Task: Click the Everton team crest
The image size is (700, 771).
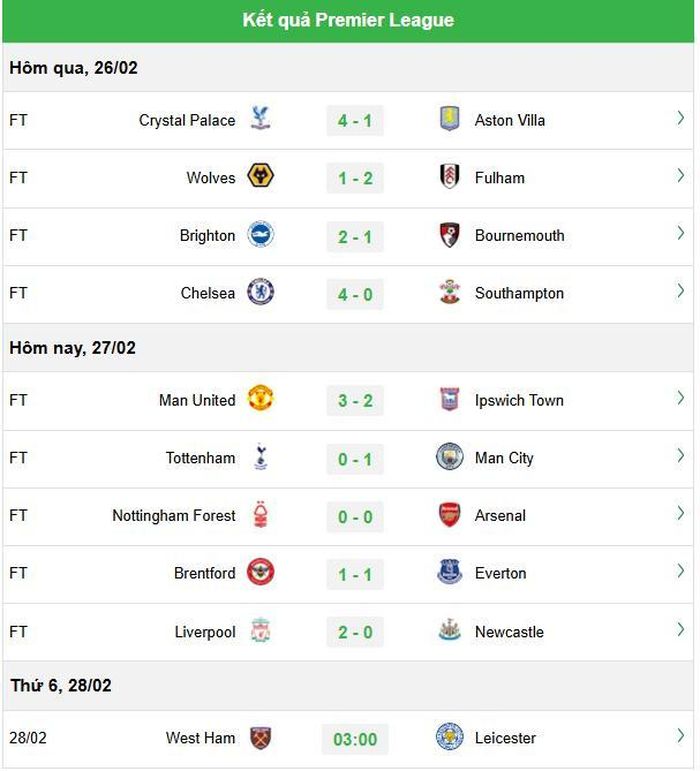Action: point(449,572)
